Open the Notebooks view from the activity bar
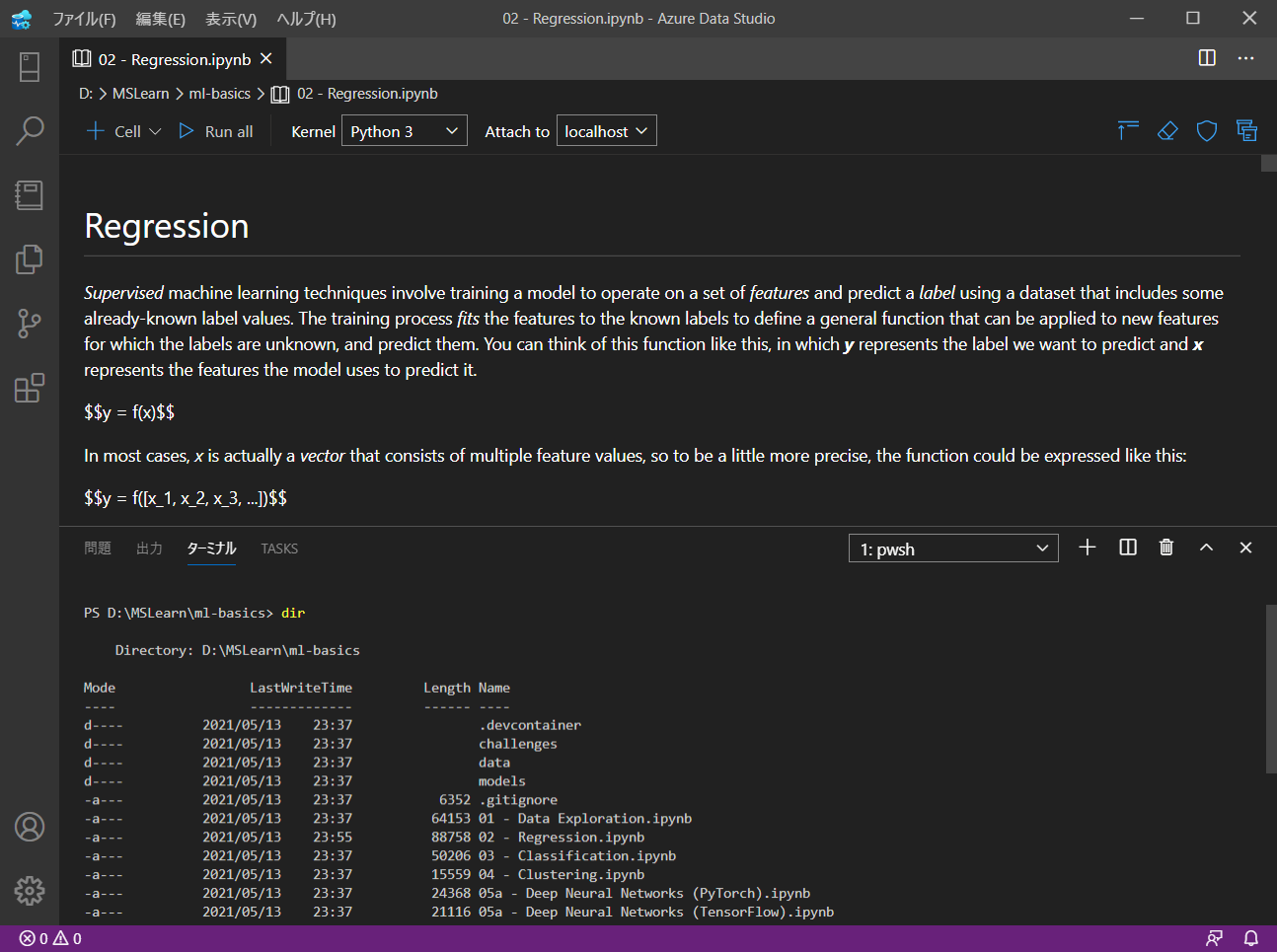Screen dimensions: 1277x952 point(29,194)
